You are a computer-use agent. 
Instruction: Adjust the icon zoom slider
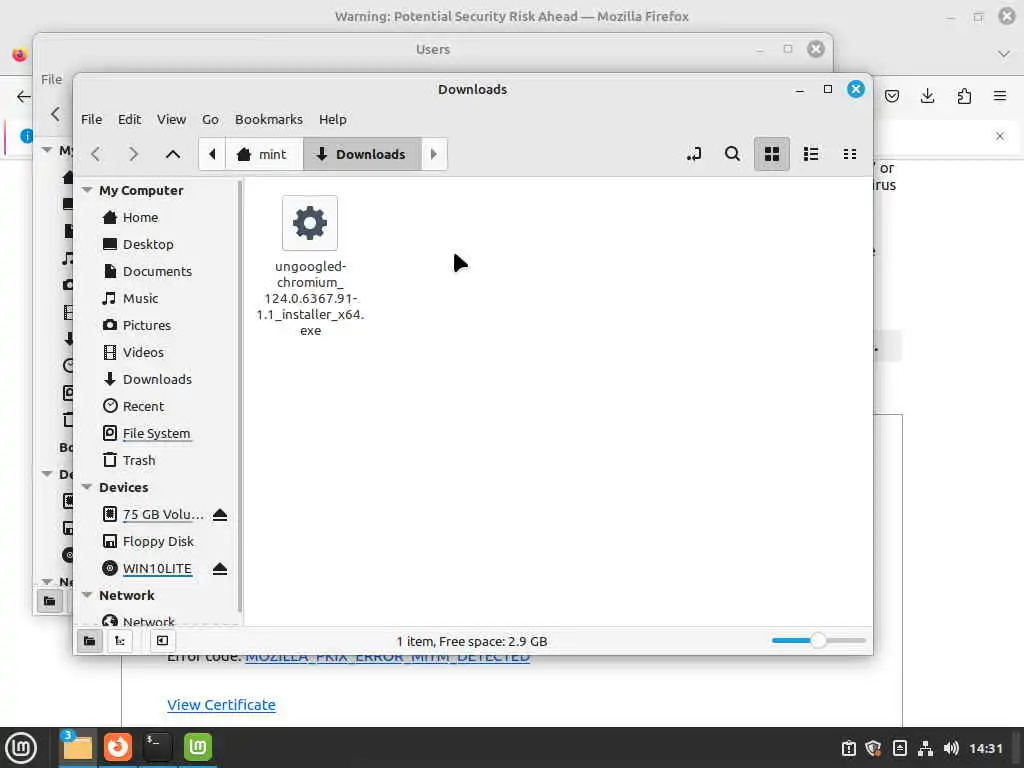click(818, 641)
